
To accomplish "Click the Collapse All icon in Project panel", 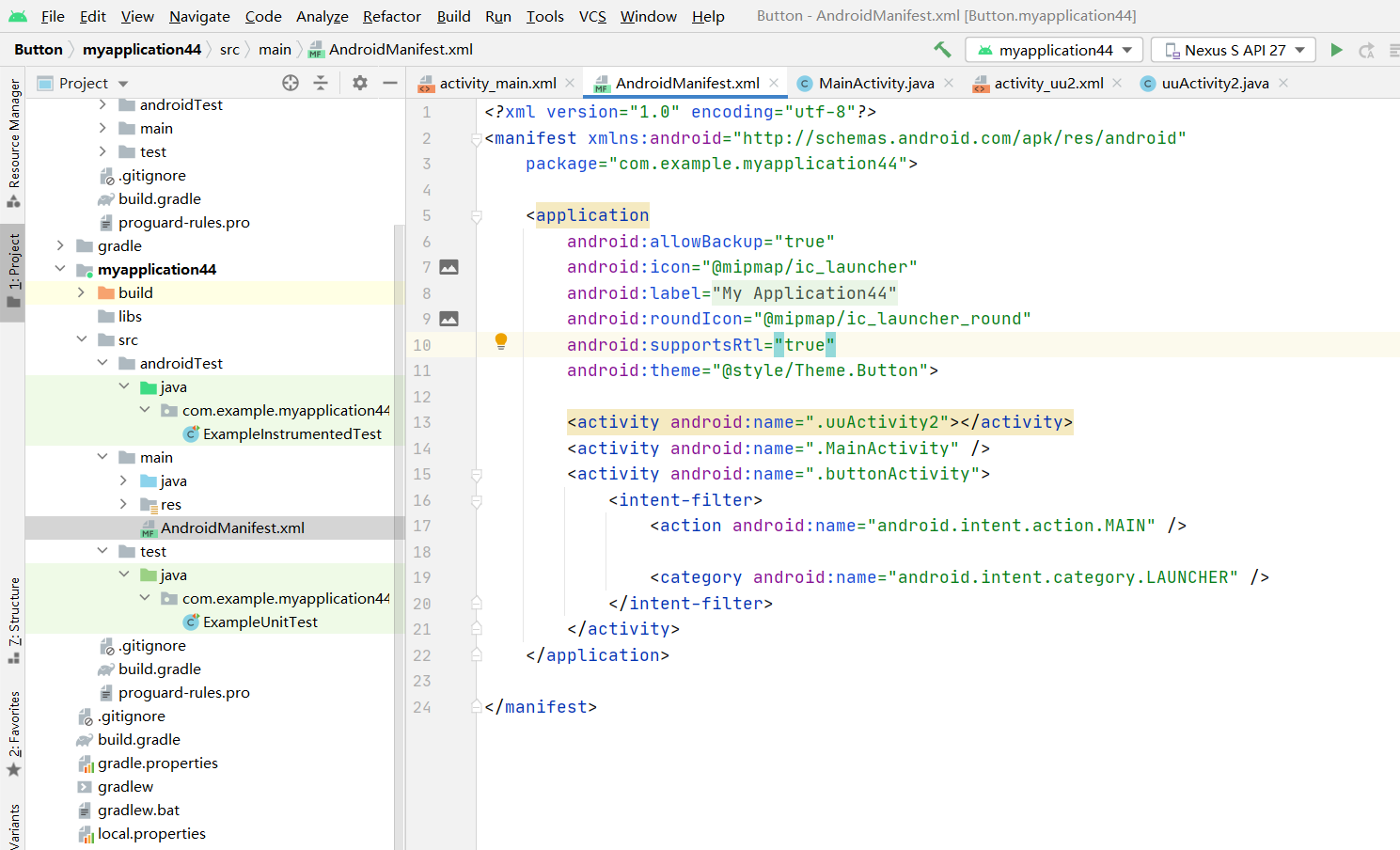I will click(x=321, y=83).
